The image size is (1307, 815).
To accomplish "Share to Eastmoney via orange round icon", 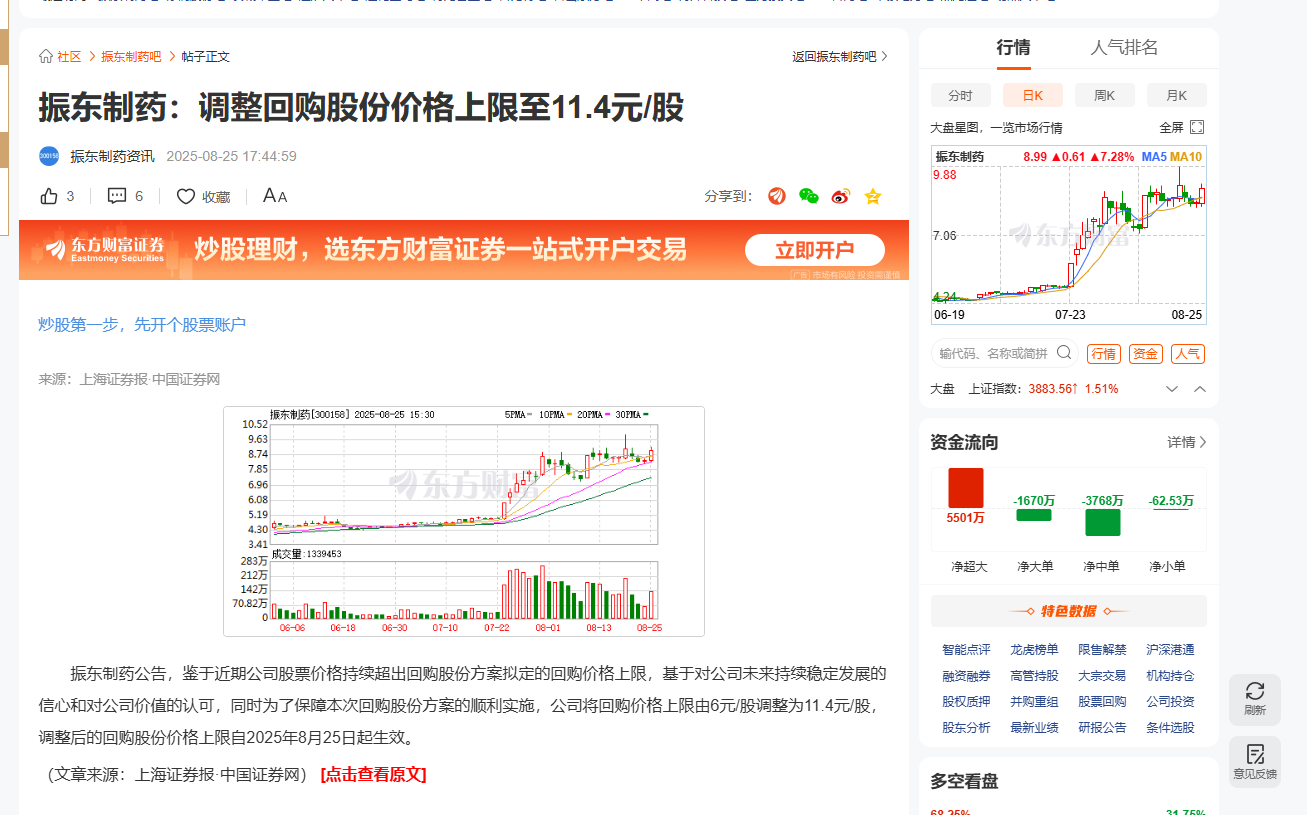I will click(777, 196).
